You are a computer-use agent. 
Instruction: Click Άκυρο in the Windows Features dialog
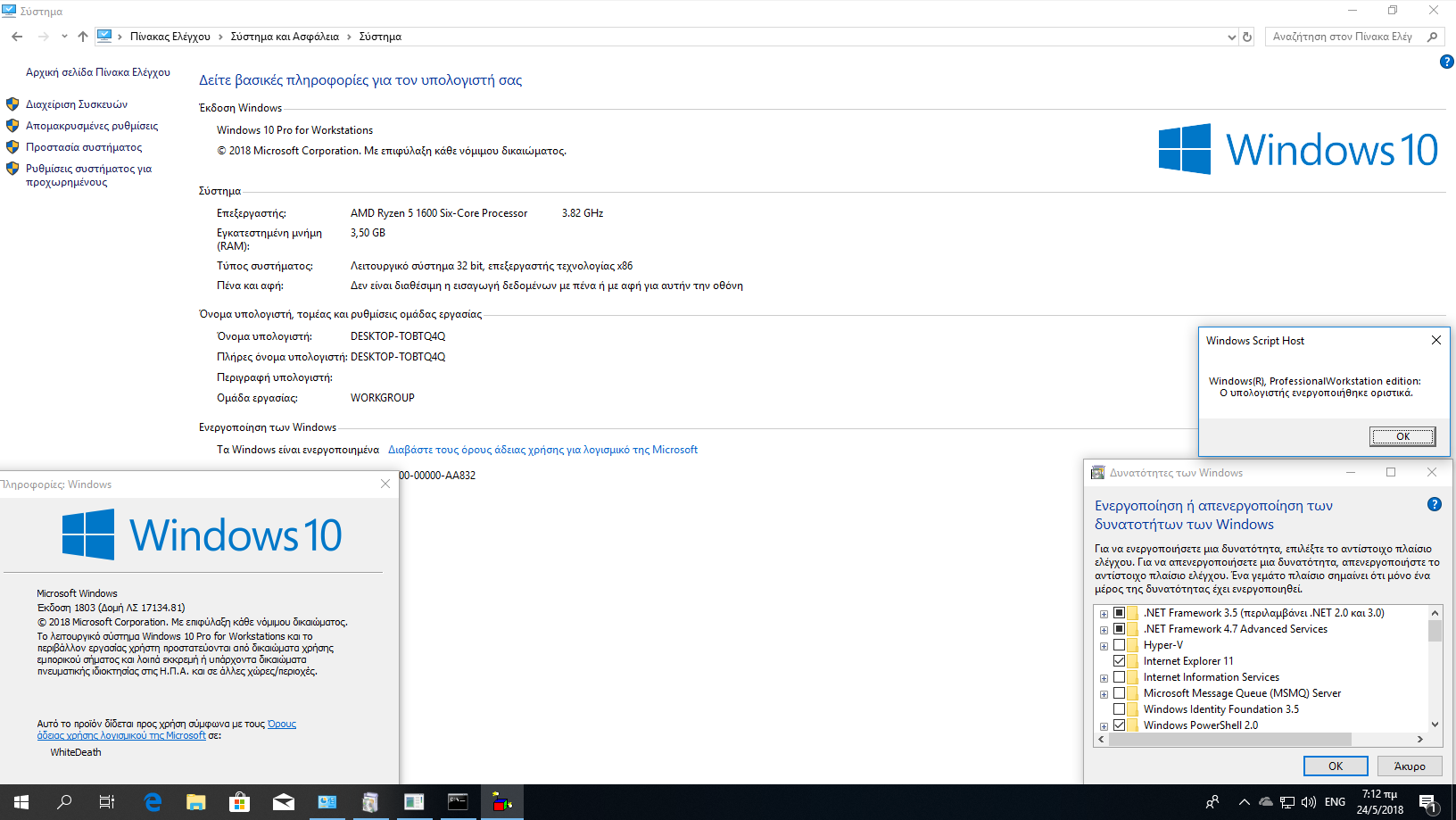pos(1410,766)
